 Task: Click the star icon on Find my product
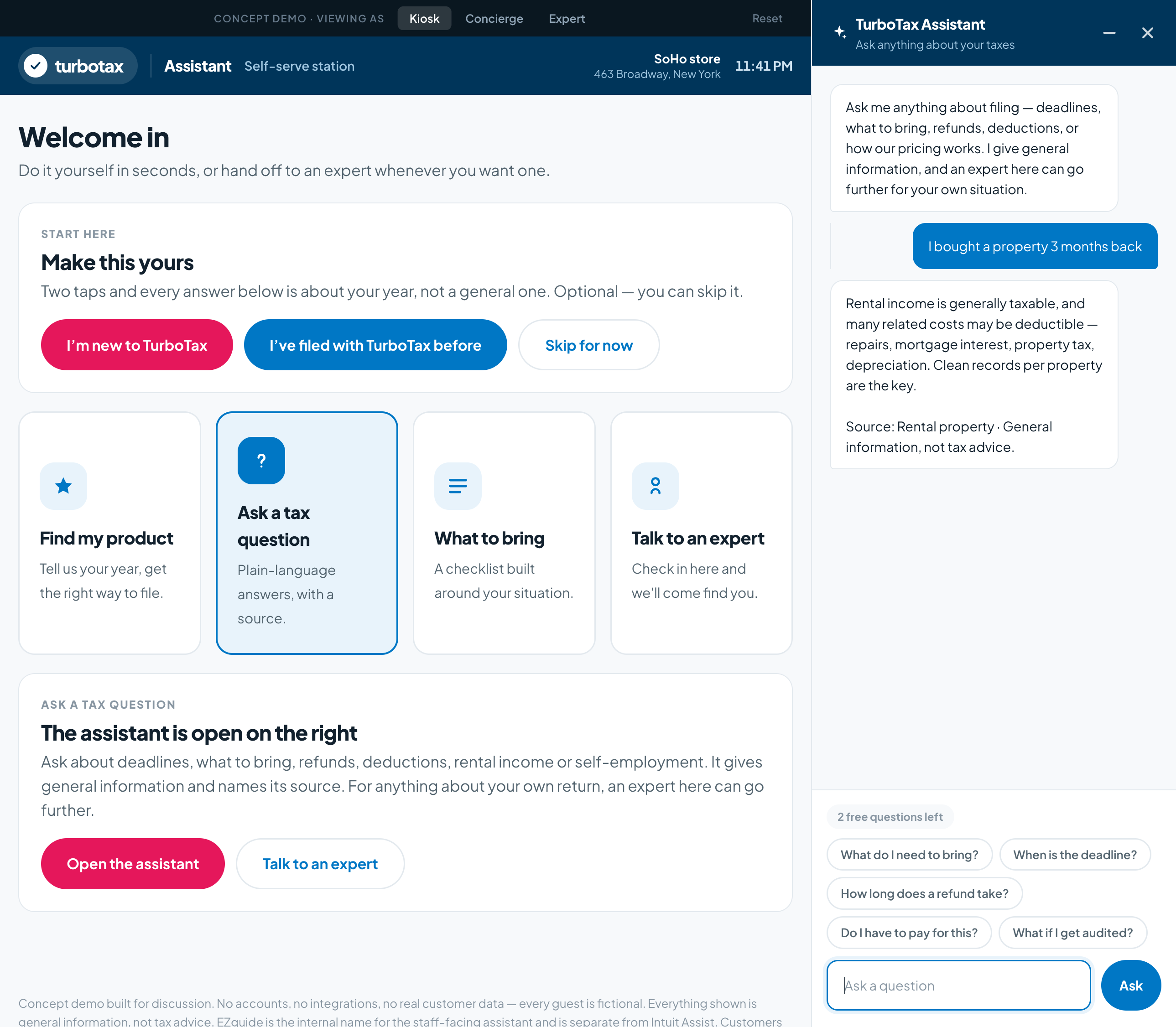[x=63, y=486]
